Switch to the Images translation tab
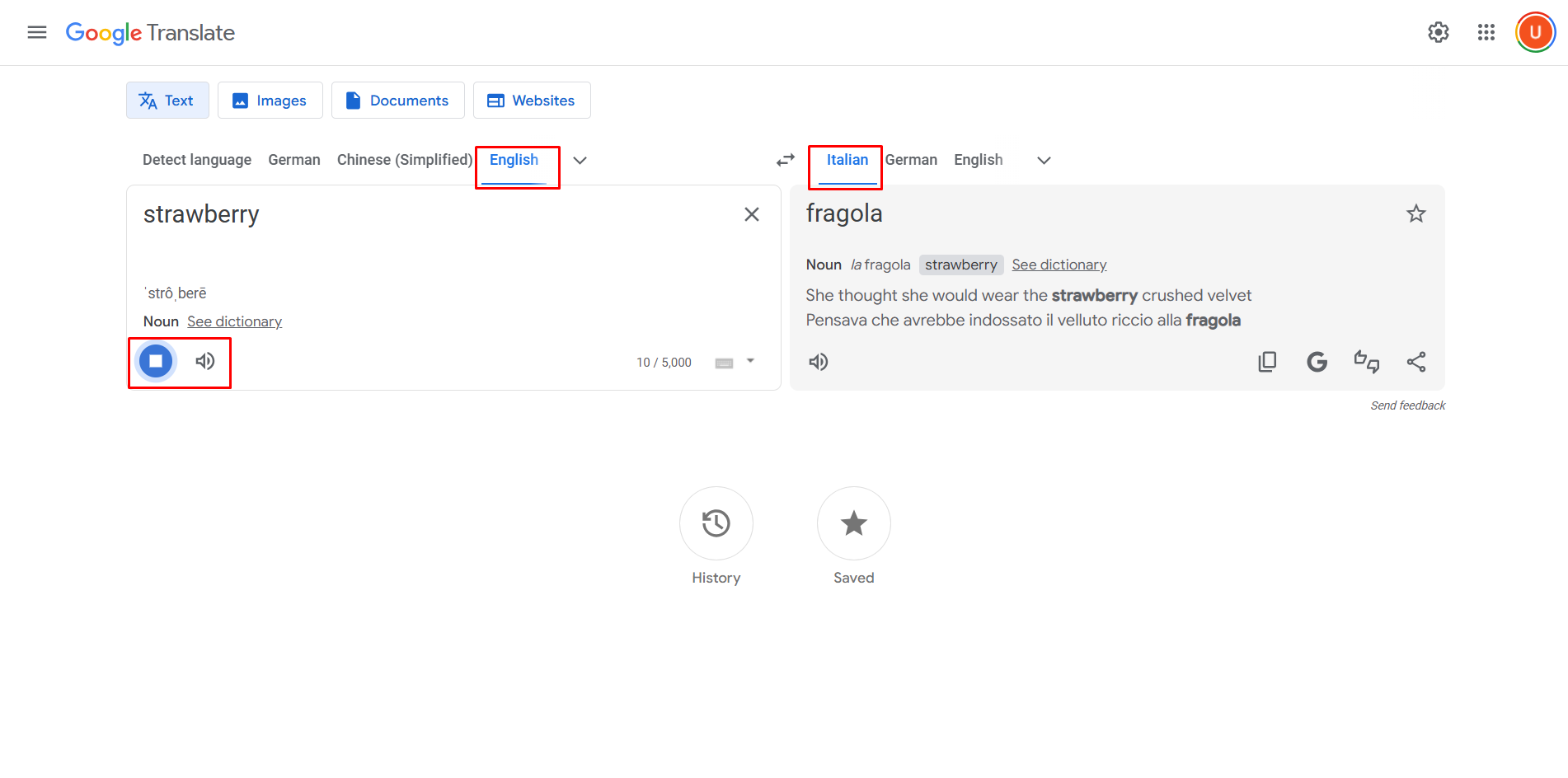This screenshot has height=778, width=1568. pyautogui.click(x=270, y=100)
